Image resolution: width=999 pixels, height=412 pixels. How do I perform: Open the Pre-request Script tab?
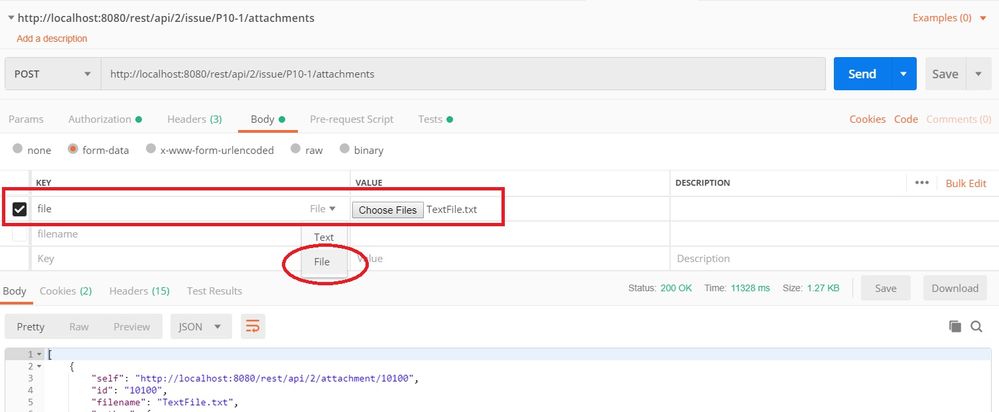[352, 119]
